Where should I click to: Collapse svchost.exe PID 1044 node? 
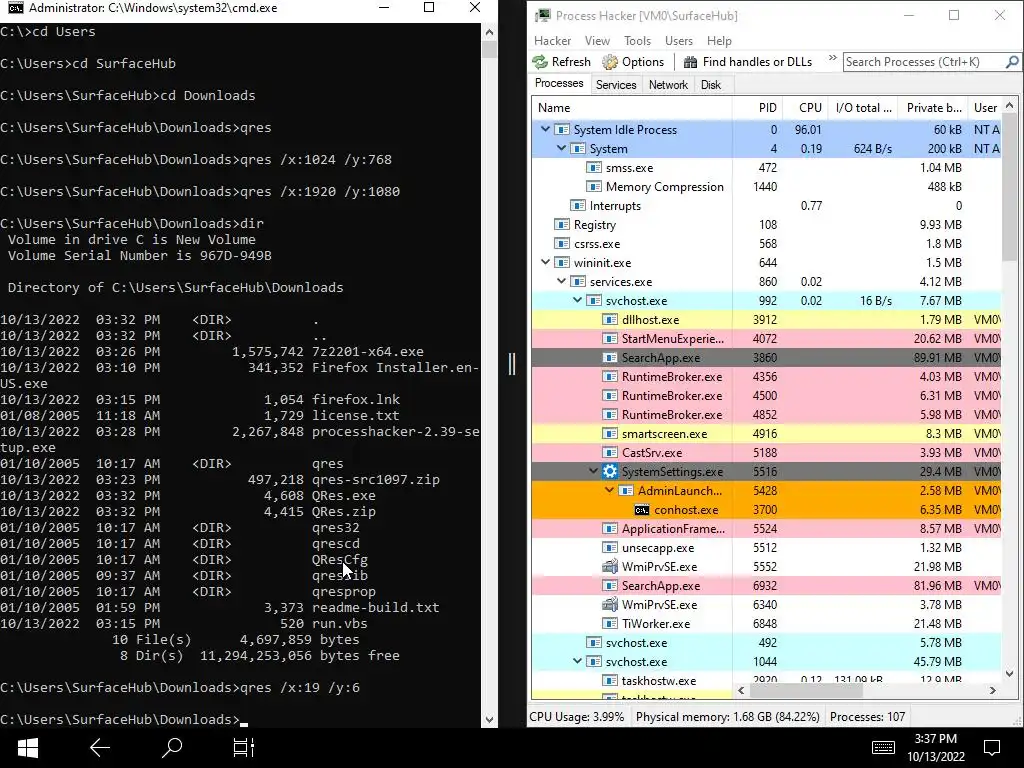coord(577,662)
